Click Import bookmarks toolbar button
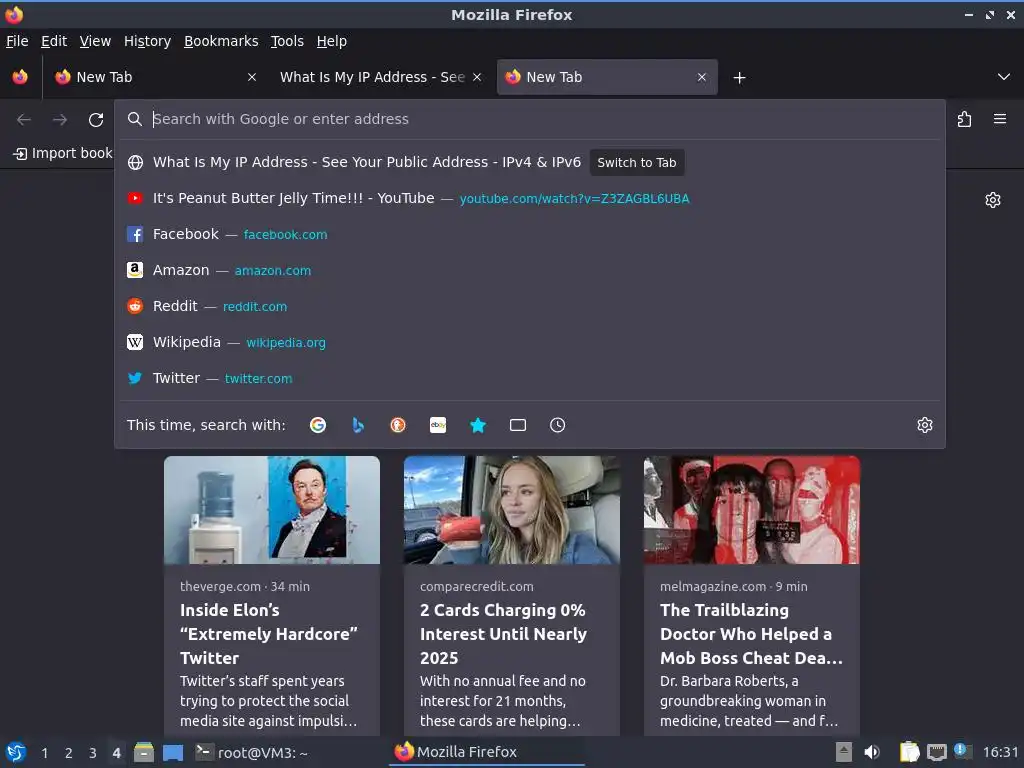This screenshot has width=1024, height=768. coord(63,153)
